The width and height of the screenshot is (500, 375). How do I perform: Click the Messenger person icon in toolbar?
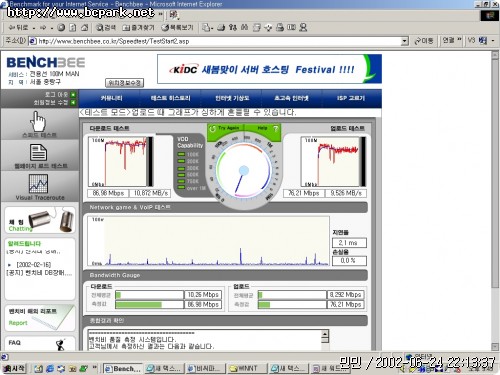[303, 28]
